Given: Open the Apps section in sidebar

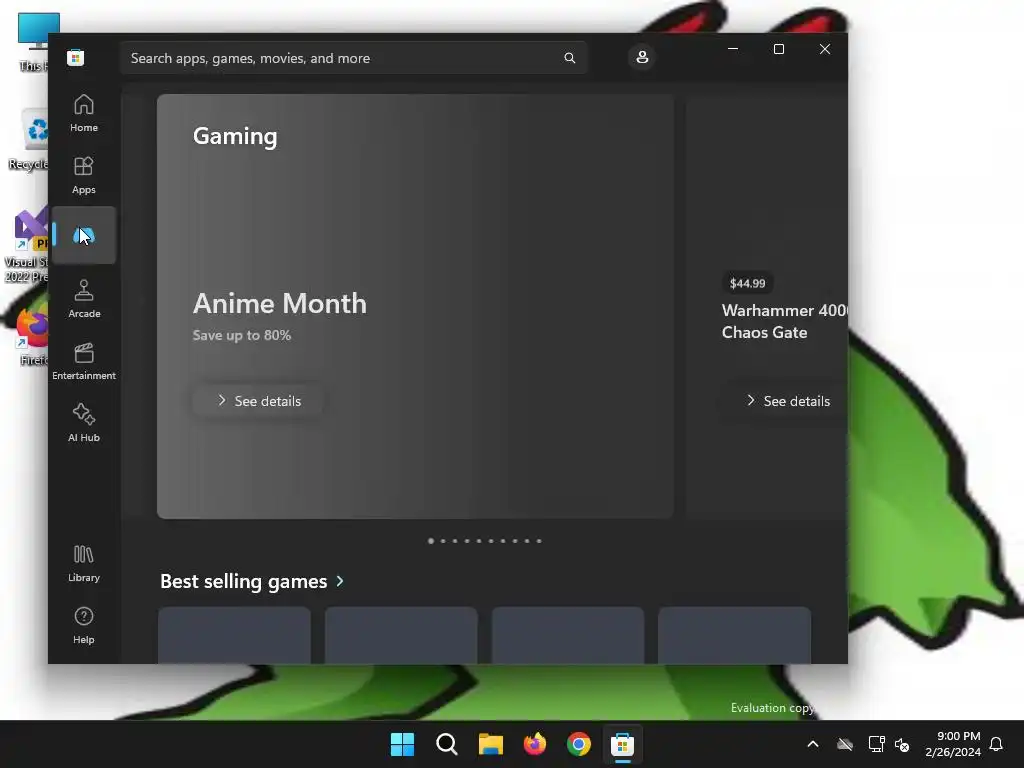Looking at the screenshot, I should tap(84, 175).
